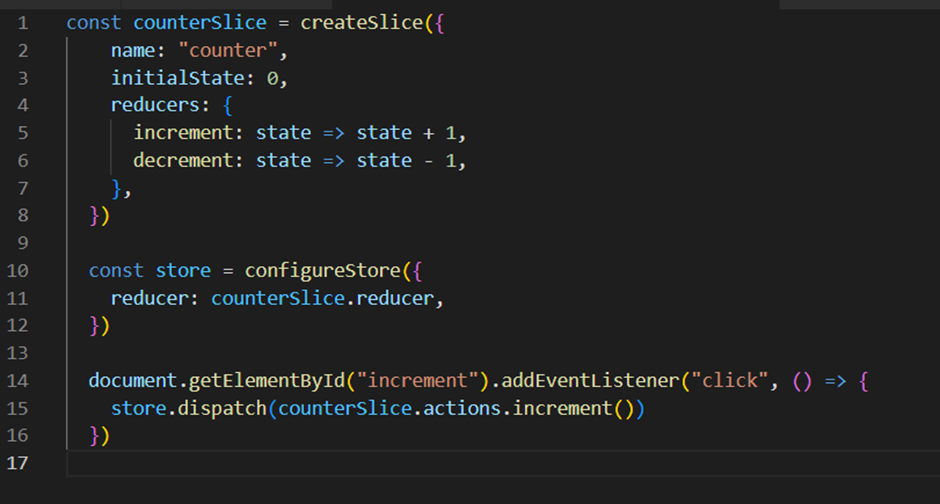
Task: Click line number 14 in the gutter
Action: 17,381
